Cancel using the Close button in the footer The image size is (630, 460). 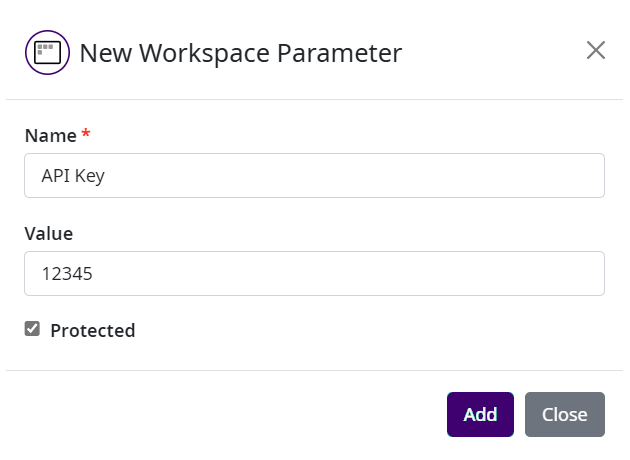[x=564, y=414]
